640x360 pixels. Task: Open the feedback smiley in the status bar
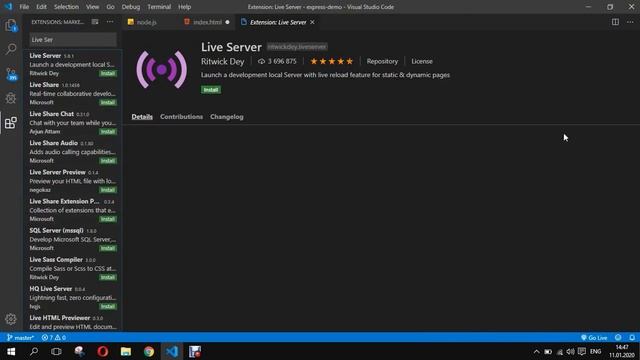click(x=618, y=338)
